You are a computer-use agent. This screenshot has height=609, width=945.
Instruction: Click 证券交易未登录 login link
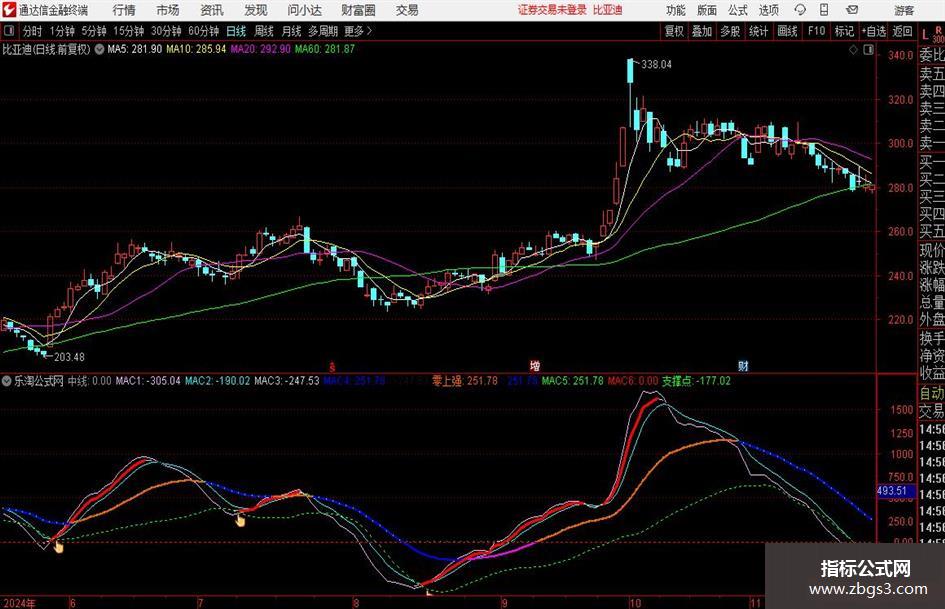tap(552, 10)
